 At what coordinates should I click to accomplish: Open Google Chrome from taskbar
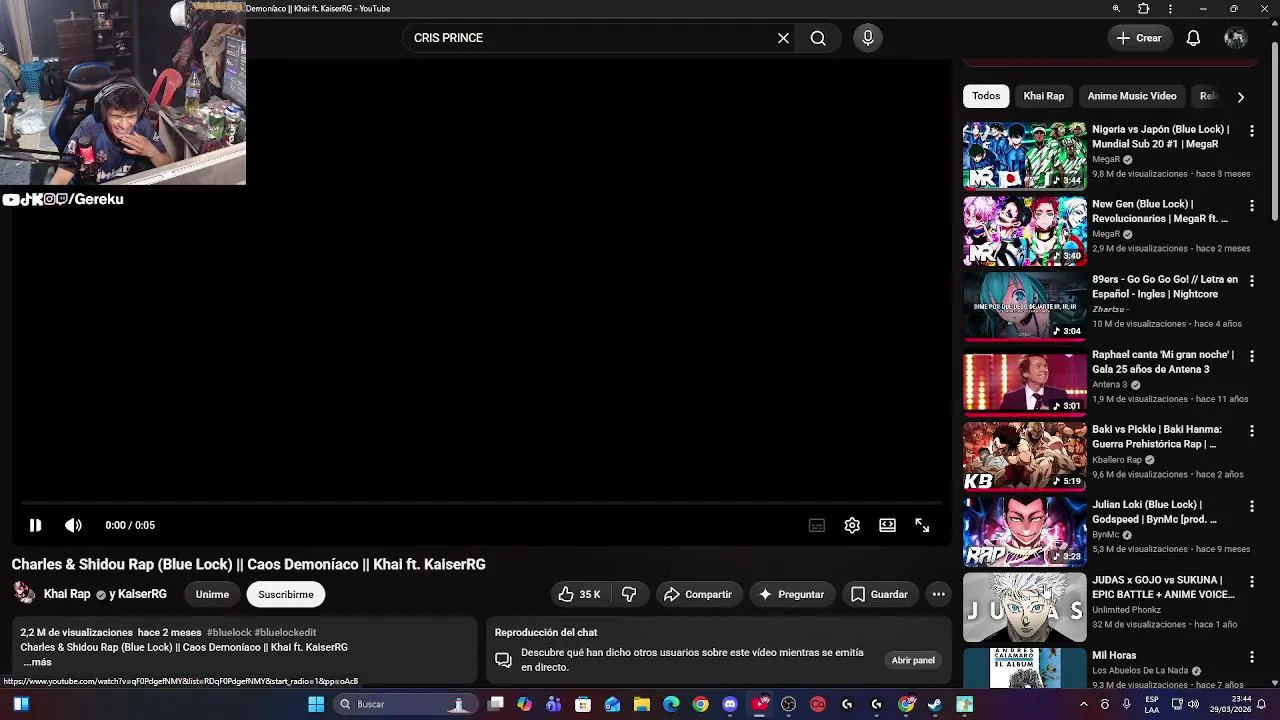tap(700, 704)
